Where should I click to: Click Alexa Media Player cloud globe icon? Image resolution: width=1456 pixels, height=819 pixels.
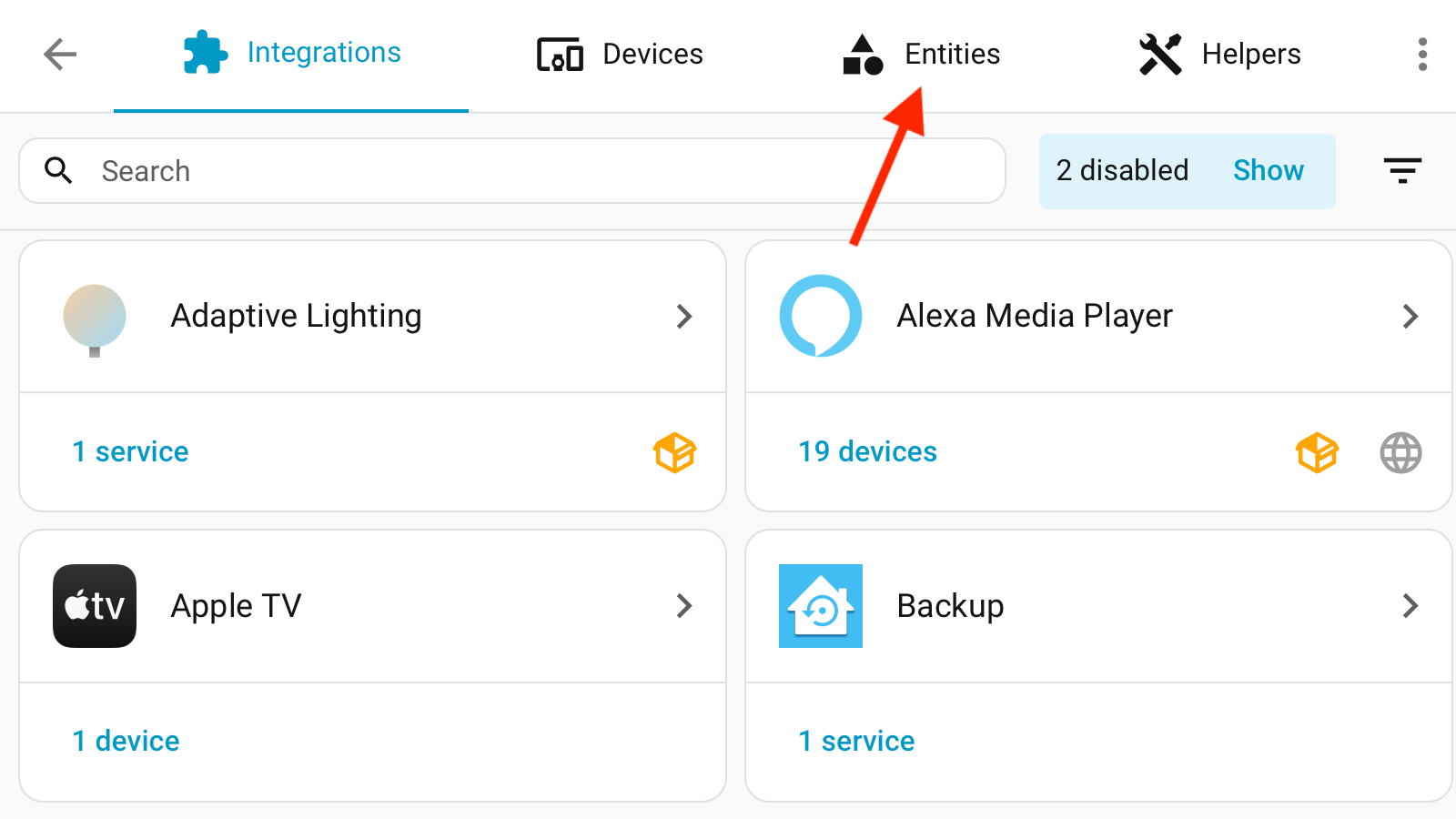point(1400,452)
